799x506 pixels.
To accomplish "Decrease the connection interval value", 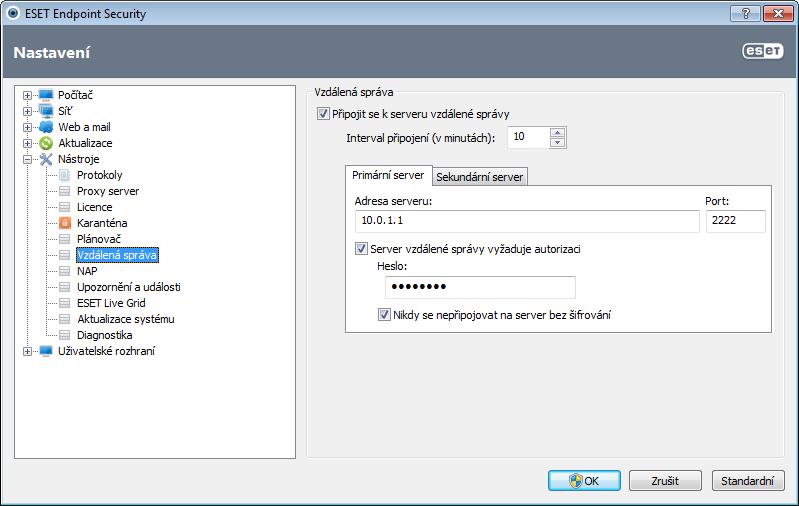I will tap(557, 142).
